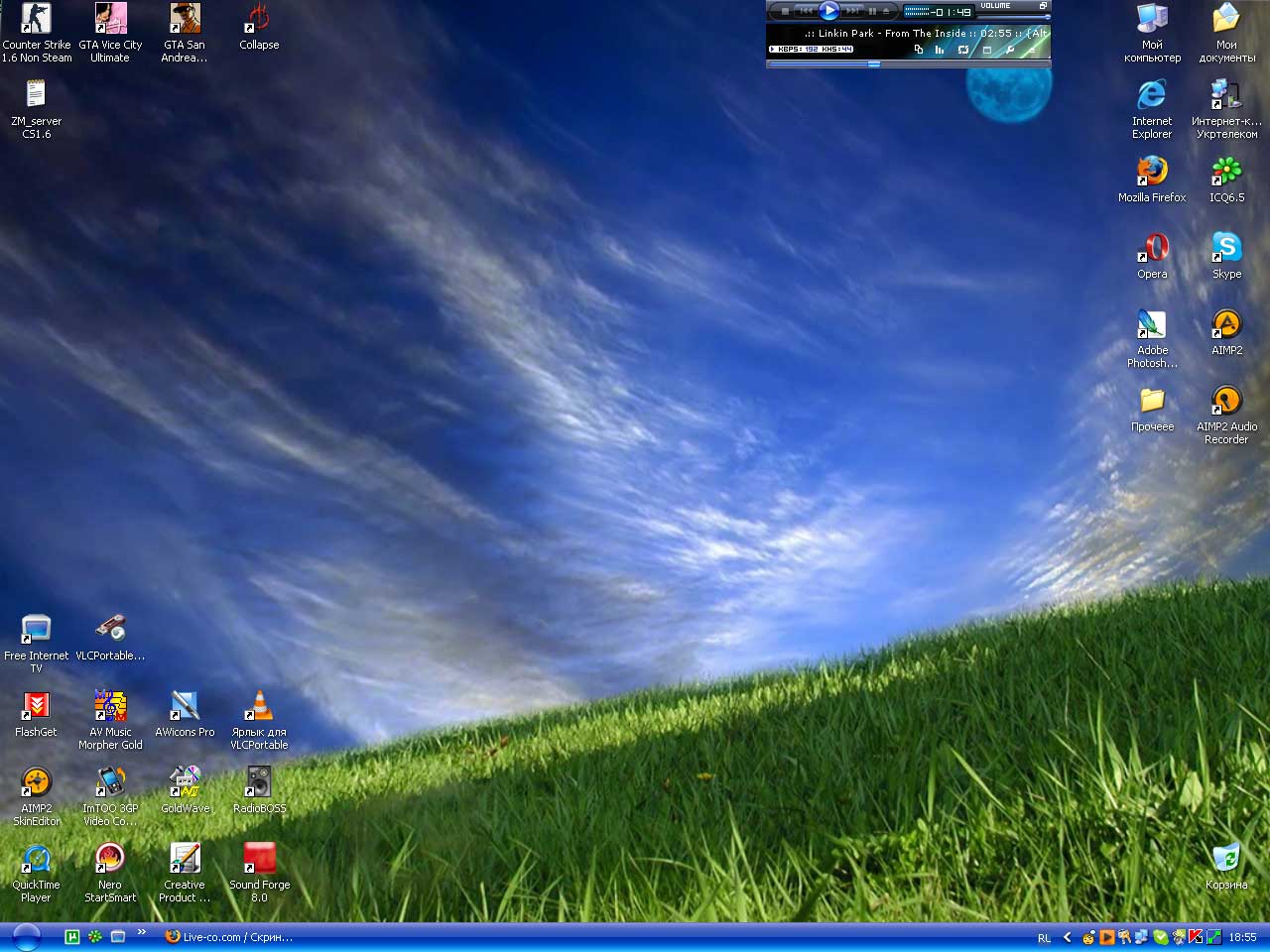Click the Skype desktop shortcut
This screenshot has width=1270, height=952.
(1226, 248)
